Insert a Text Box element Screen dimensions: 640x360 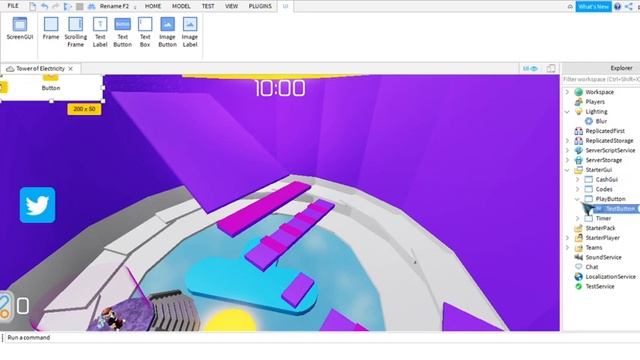[145, 32]
